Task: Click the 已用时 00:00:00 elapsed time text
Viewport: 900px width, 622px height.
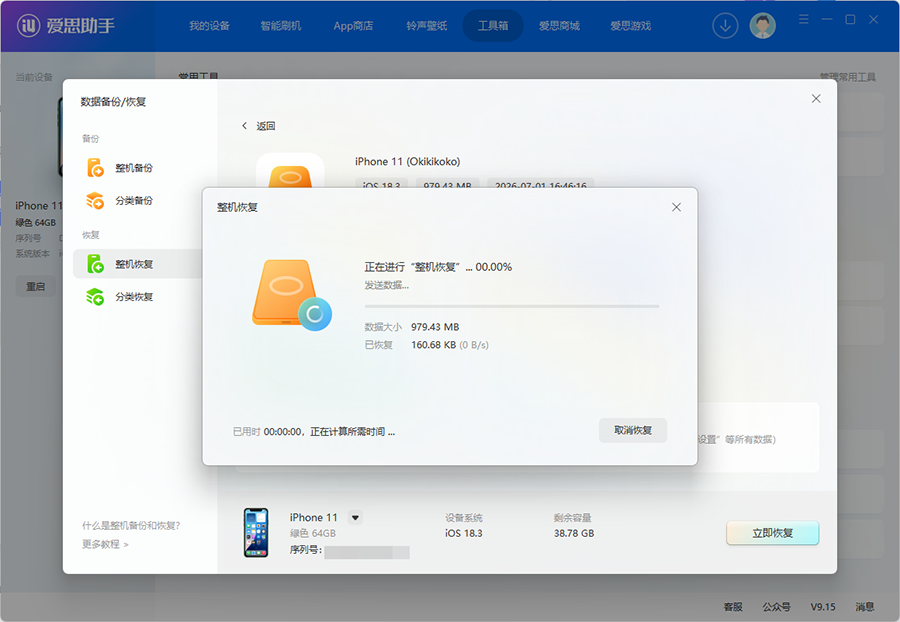Action: point(267,431)
